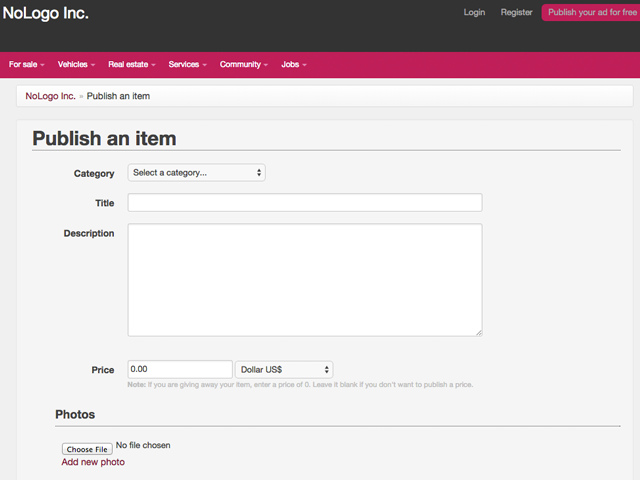Click the NoLogo Inc. site title
The image size is (640, 480).
45,13
